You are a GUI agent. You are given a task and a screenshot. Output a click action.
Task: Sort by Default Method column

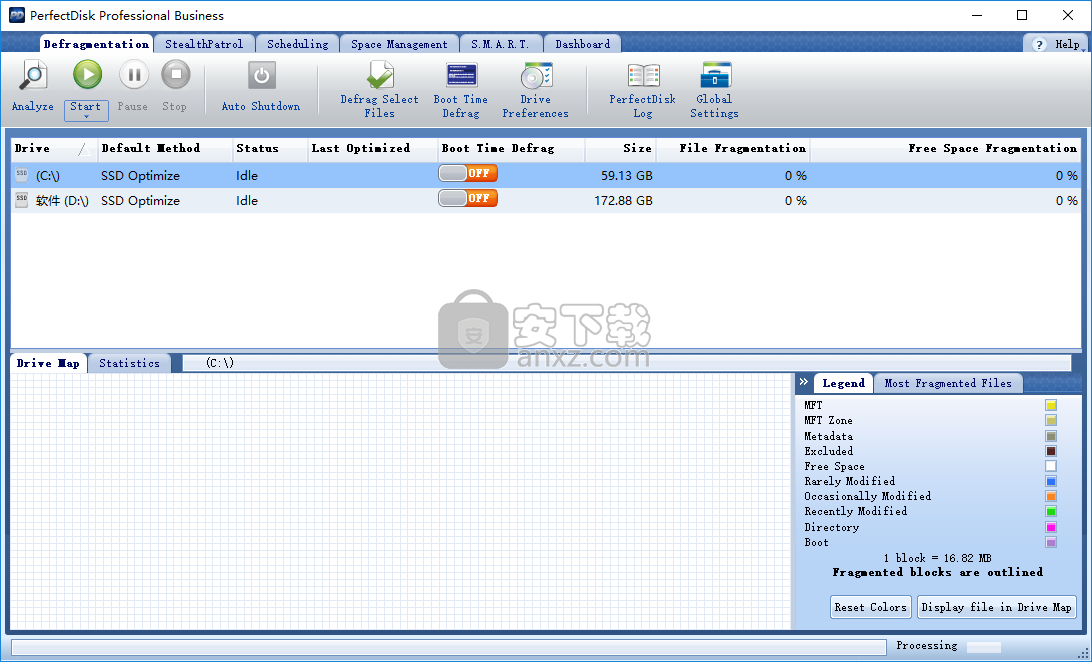(165, 148)
